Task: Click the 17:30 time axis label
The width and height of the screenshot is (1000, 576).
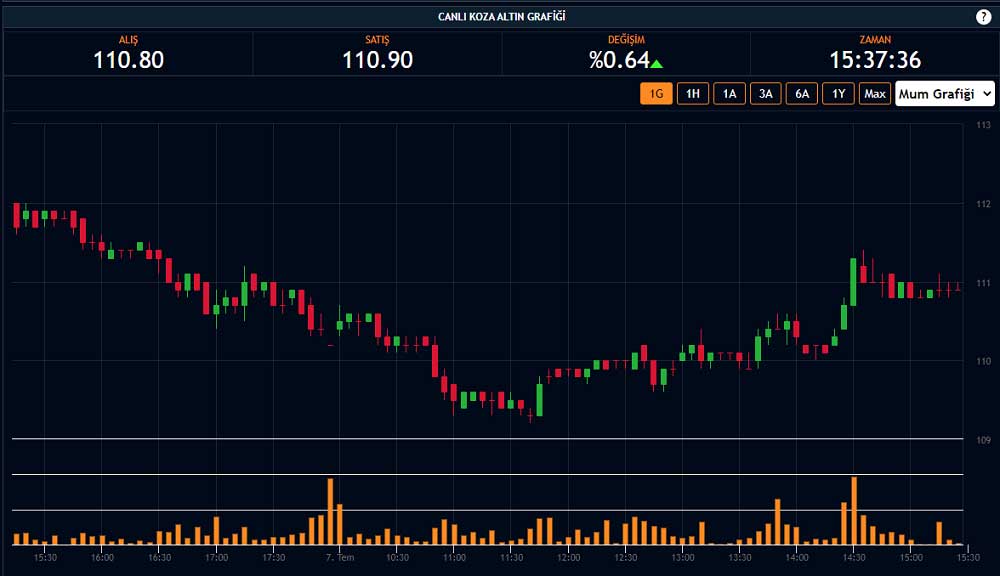Action: pyautogui.click(x=274, y=558)
